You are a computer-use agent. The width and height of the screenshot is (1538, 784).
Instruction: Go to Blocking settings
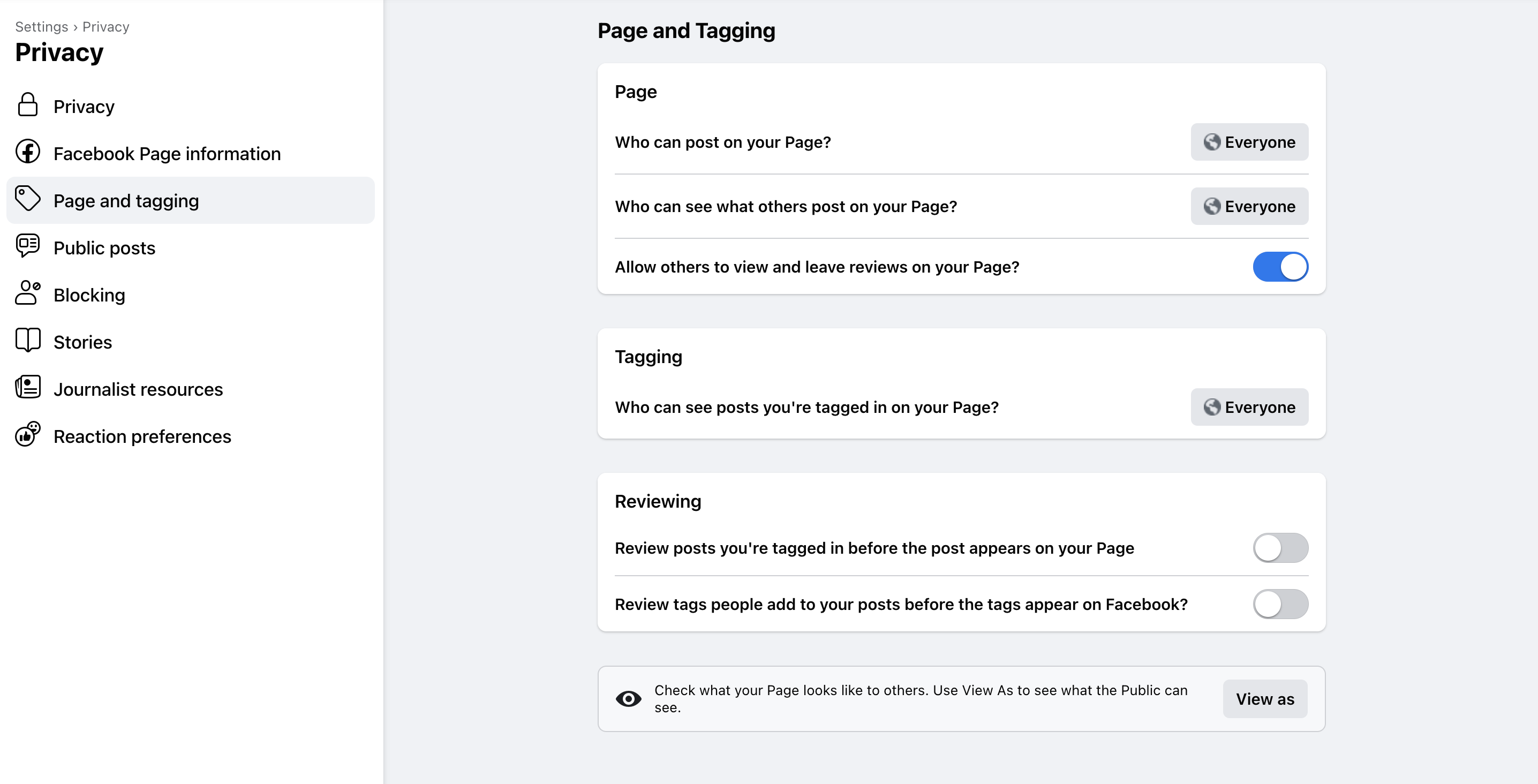pyautogui.click(x=89, y=295)
